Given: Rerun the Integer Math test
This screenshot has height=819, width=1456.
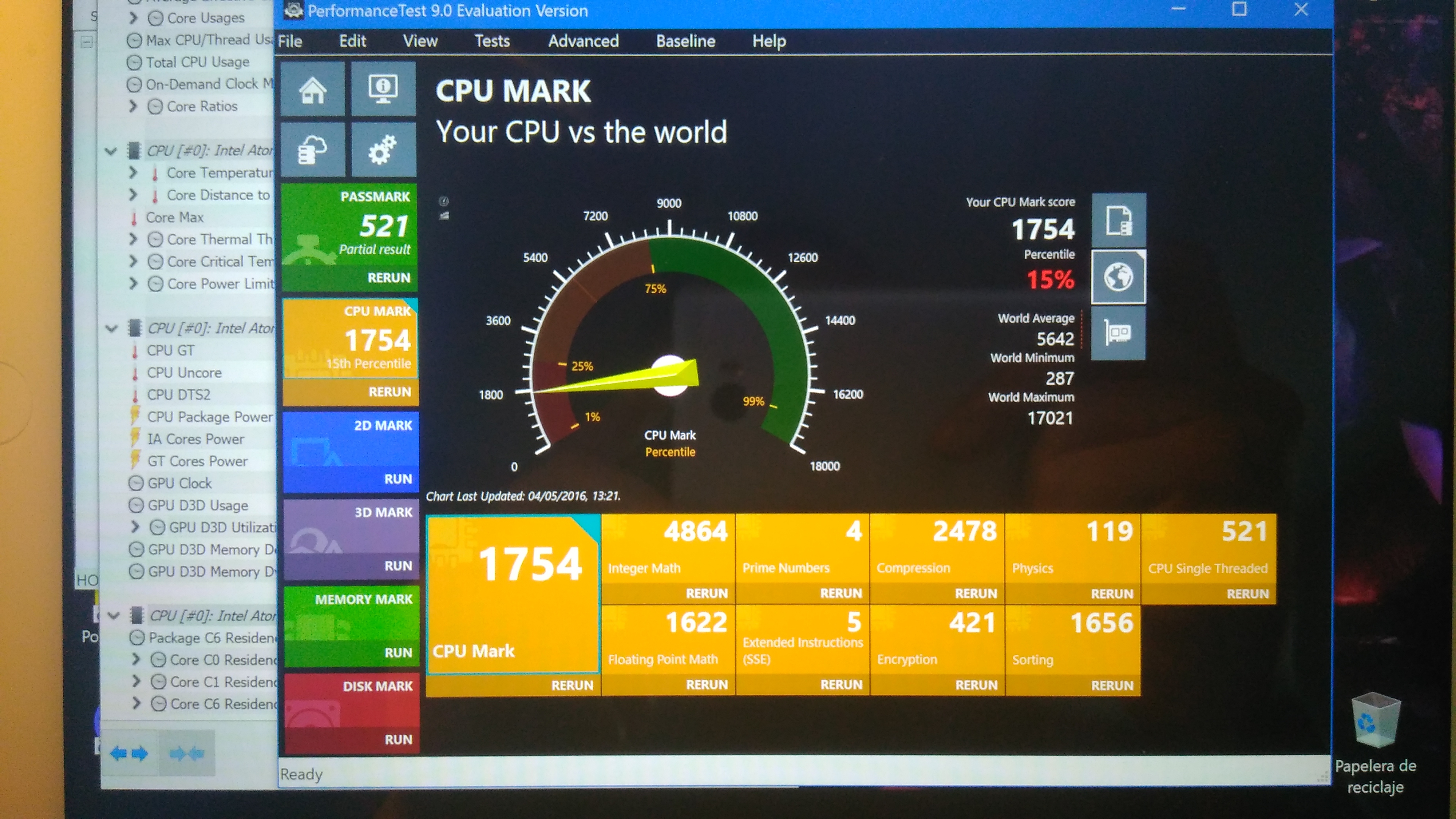Looking at the screenshot, I should click(706, 593).
